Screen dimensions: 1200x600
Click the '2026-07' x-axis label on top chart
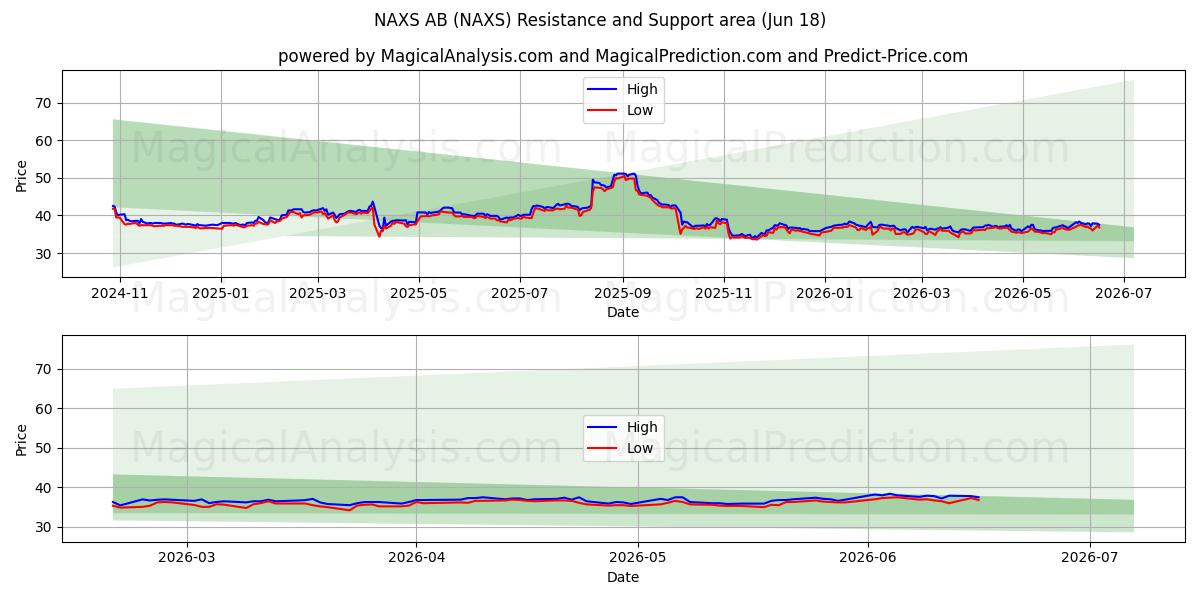click(1123, 296)
